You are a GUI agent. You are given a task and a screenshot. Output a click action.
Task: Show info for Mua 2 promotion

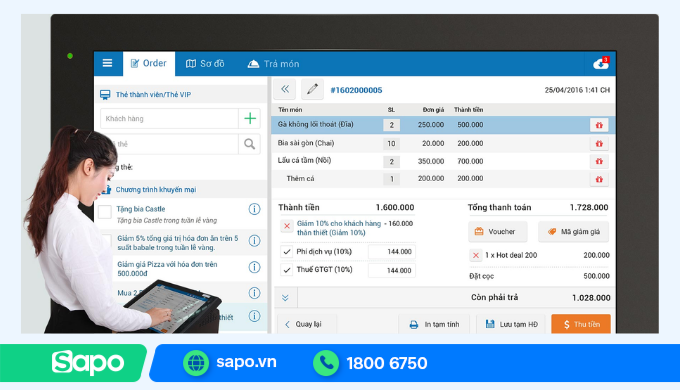pyautogui.click(x=255, y=293)
